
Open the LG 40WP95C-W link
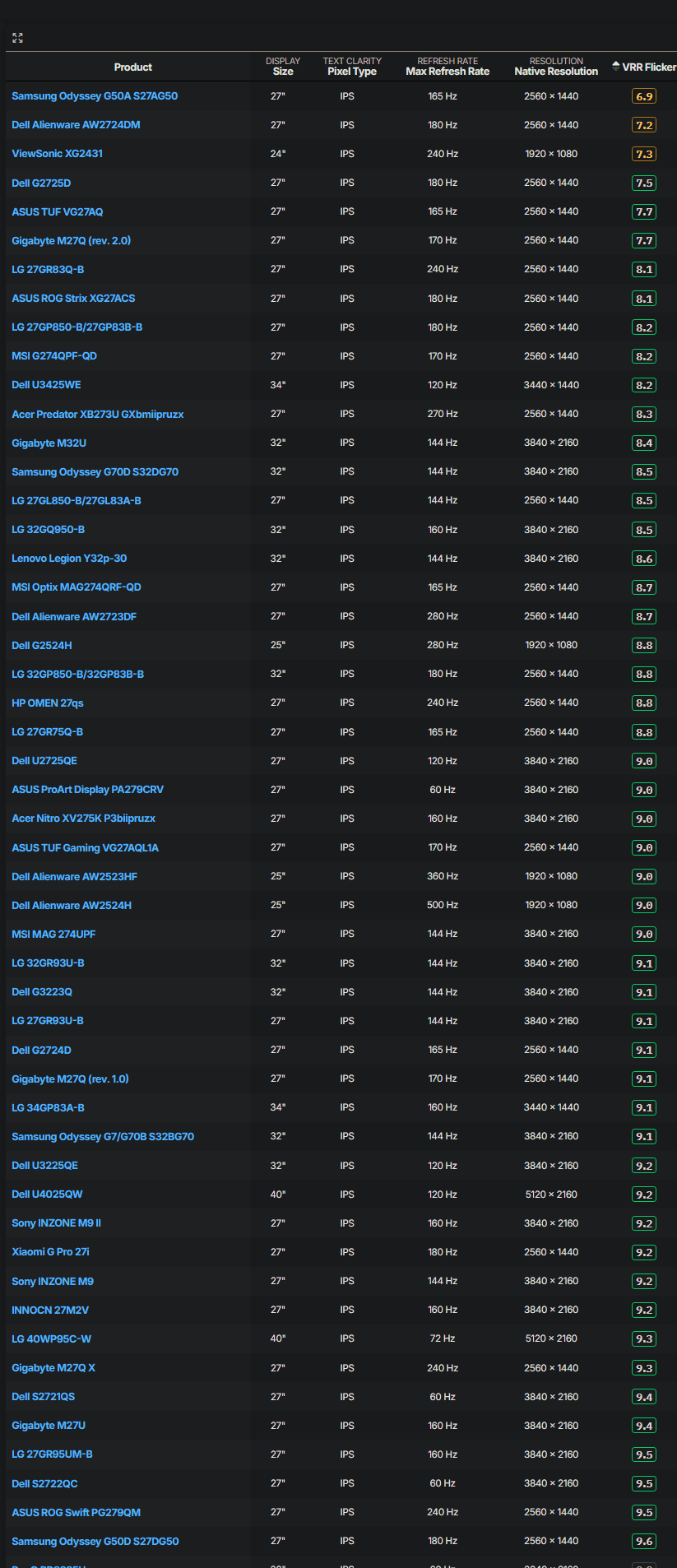tap(52, 1338)
